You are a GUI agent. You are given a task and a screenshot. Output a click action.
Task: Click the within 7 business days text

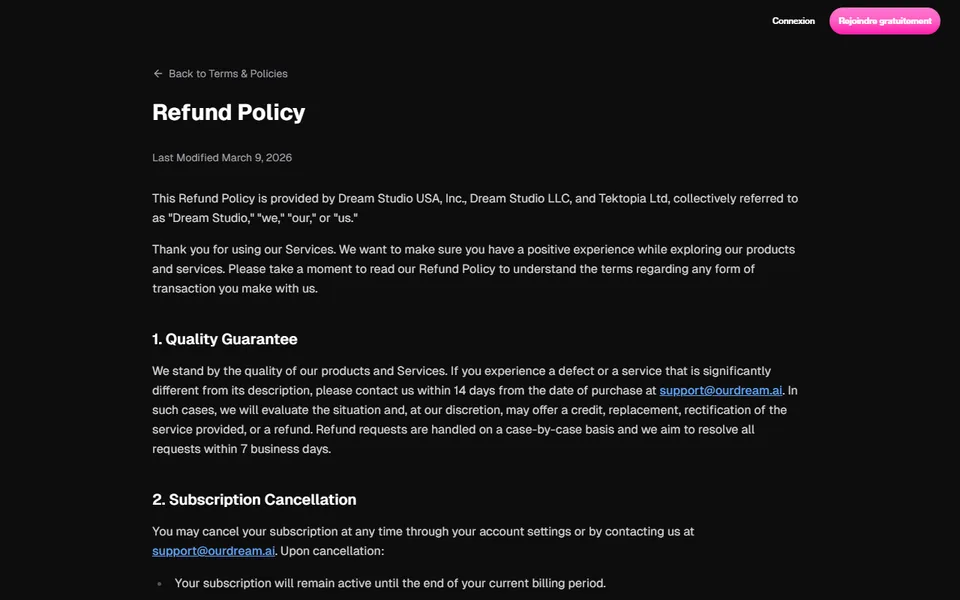point(285,449)
